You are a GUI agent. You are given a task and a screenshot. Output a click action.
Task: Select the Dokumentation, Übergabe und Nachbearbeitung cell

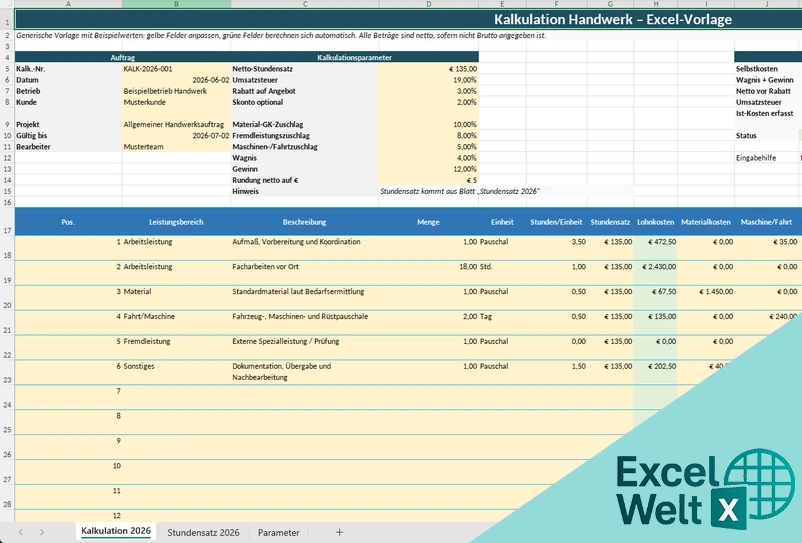click(x=305, y=373)
